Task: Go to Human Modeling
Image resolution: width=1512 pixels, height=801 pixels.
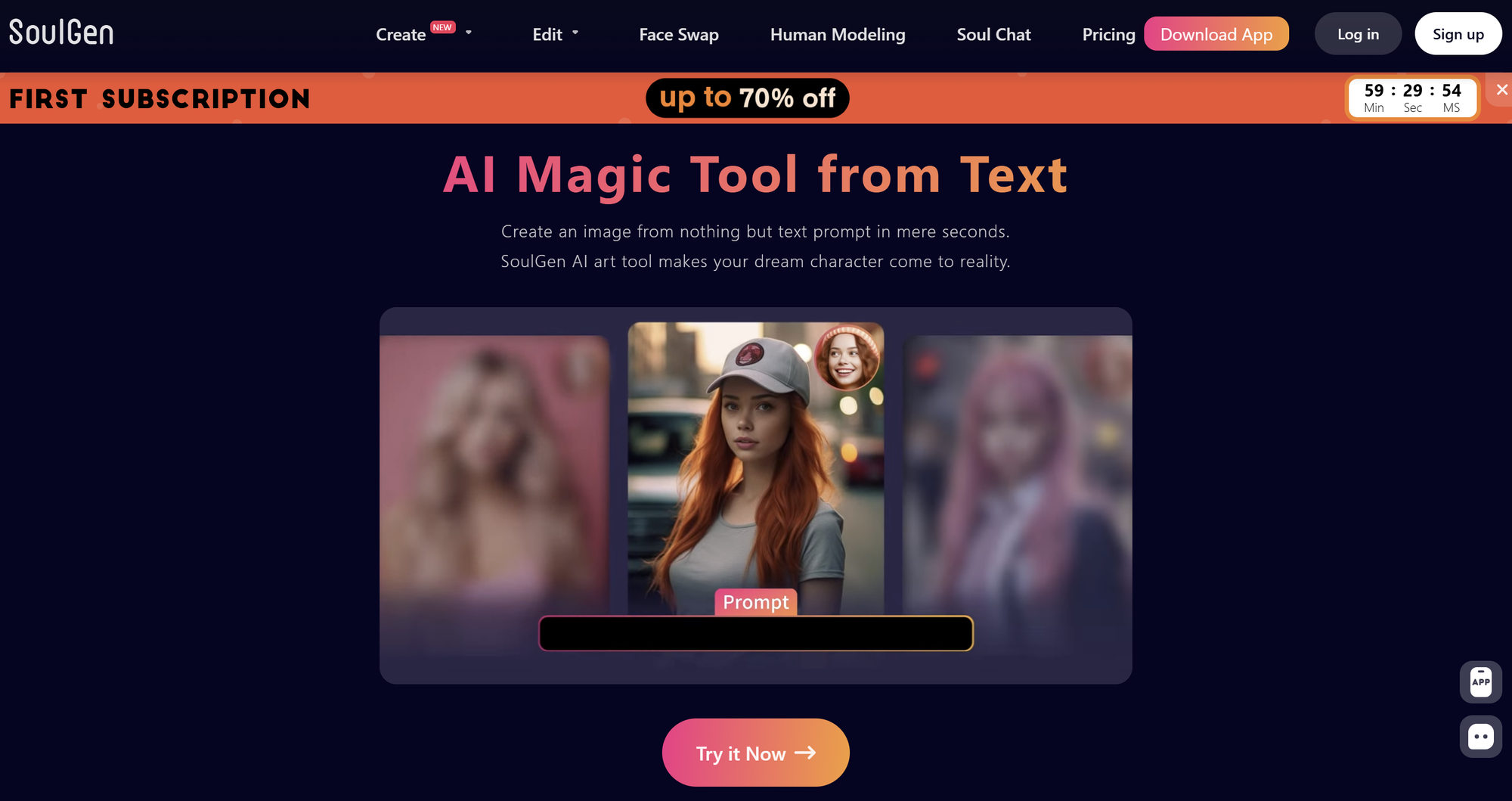Action: click(x=838, y=35)
